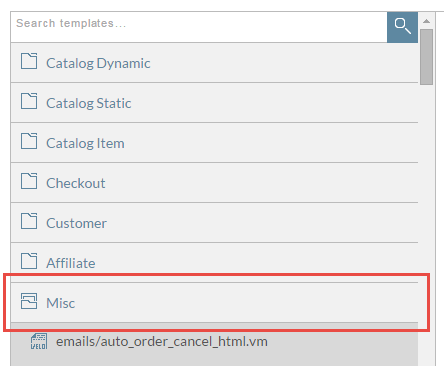Screen dimensions: 444x366
Task: Open the Catalog Static template group
Action: pos(89,103)
